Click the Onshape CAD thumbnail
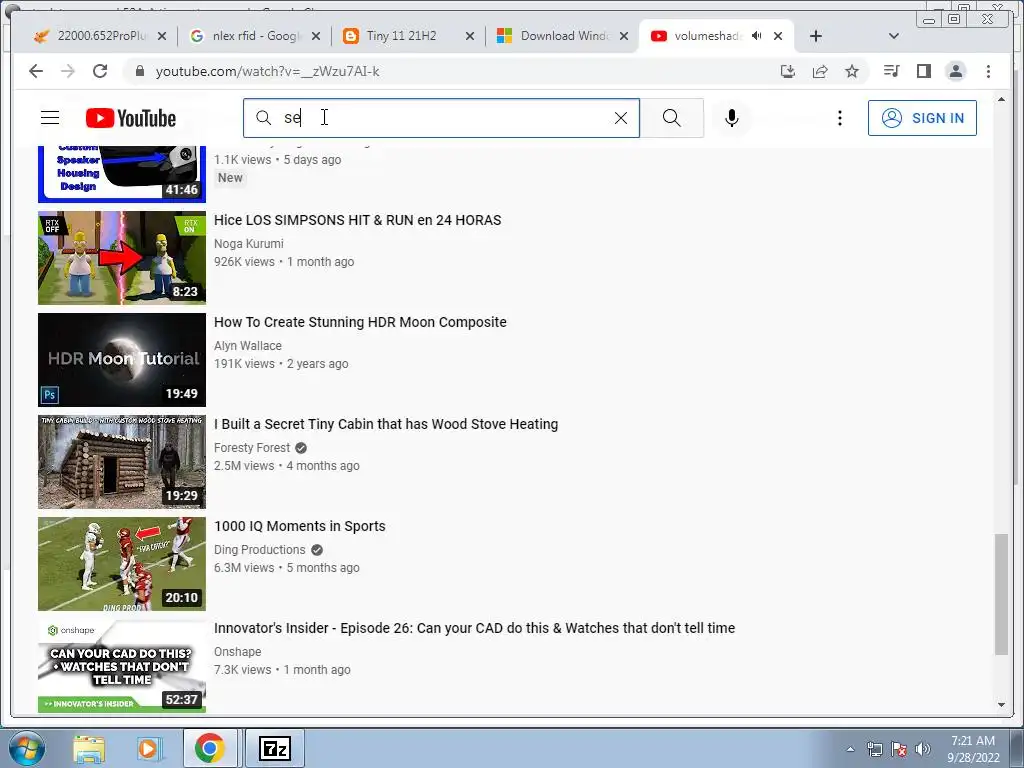1024x768 pixels. [x=121, y=665]
